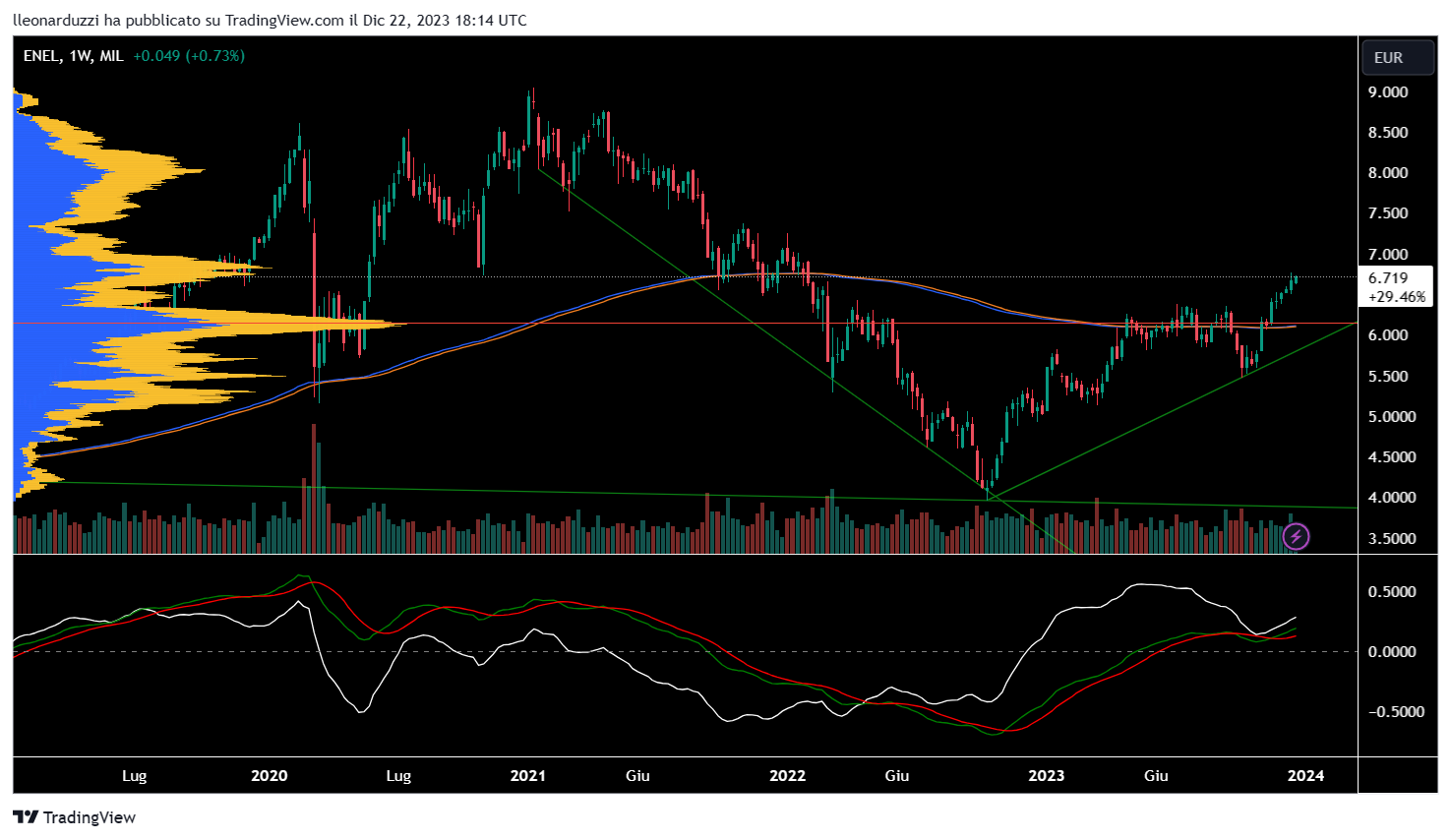Click the 8.000 price axis label
The image size is (1451, 840).
coord(1388,173)
